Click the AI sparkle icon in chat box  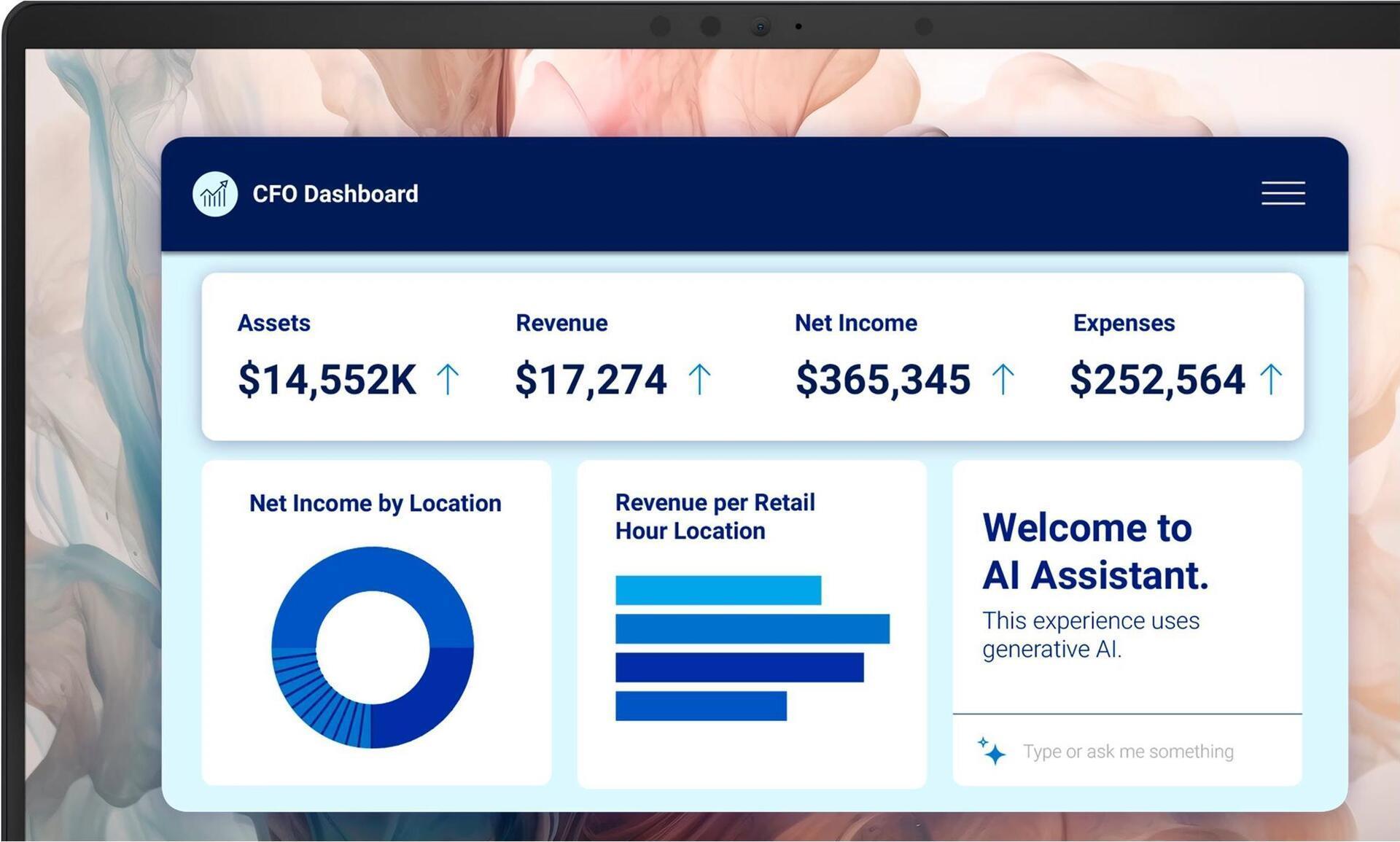(992, 751)
